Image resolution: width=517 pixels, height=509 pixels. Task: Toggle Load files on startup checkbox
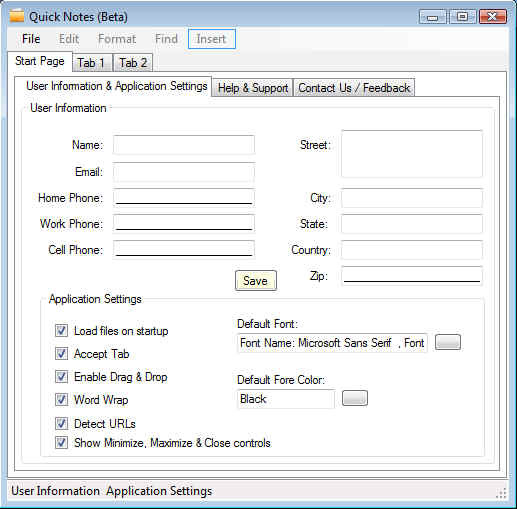pyautogui.click(x=61, y=331)
